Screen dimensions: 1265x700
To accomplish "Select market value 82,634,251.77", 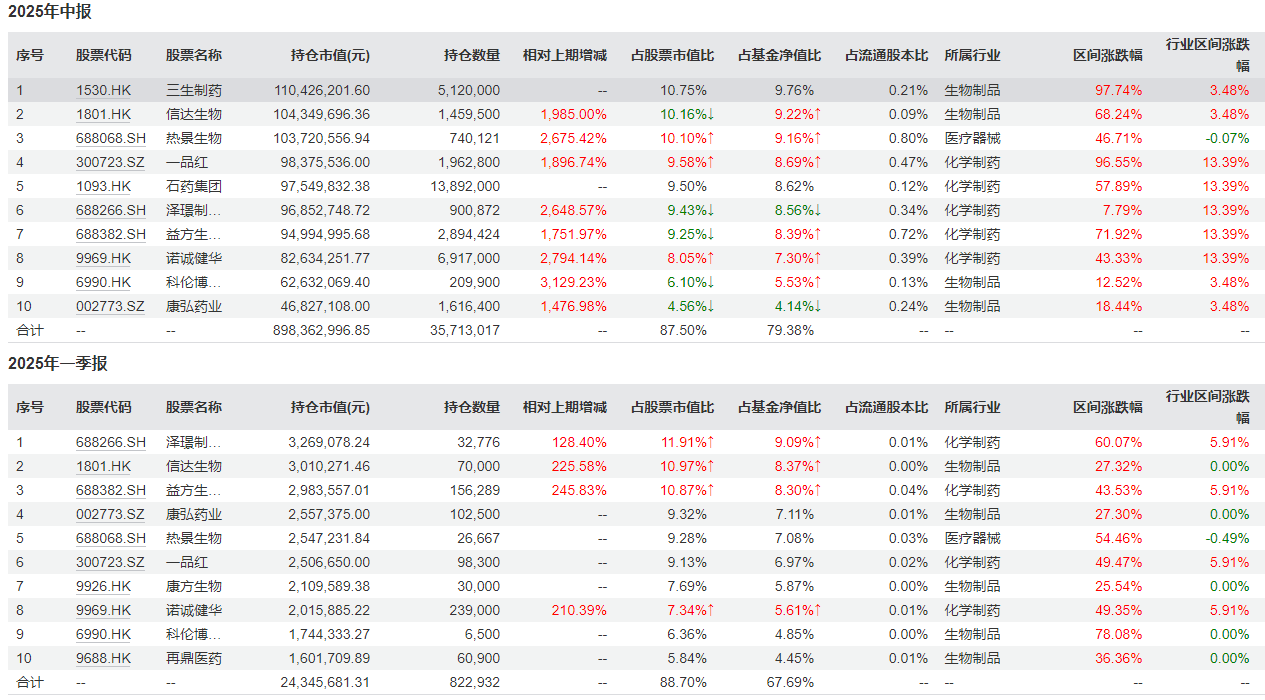I will (x=326, y=258).
